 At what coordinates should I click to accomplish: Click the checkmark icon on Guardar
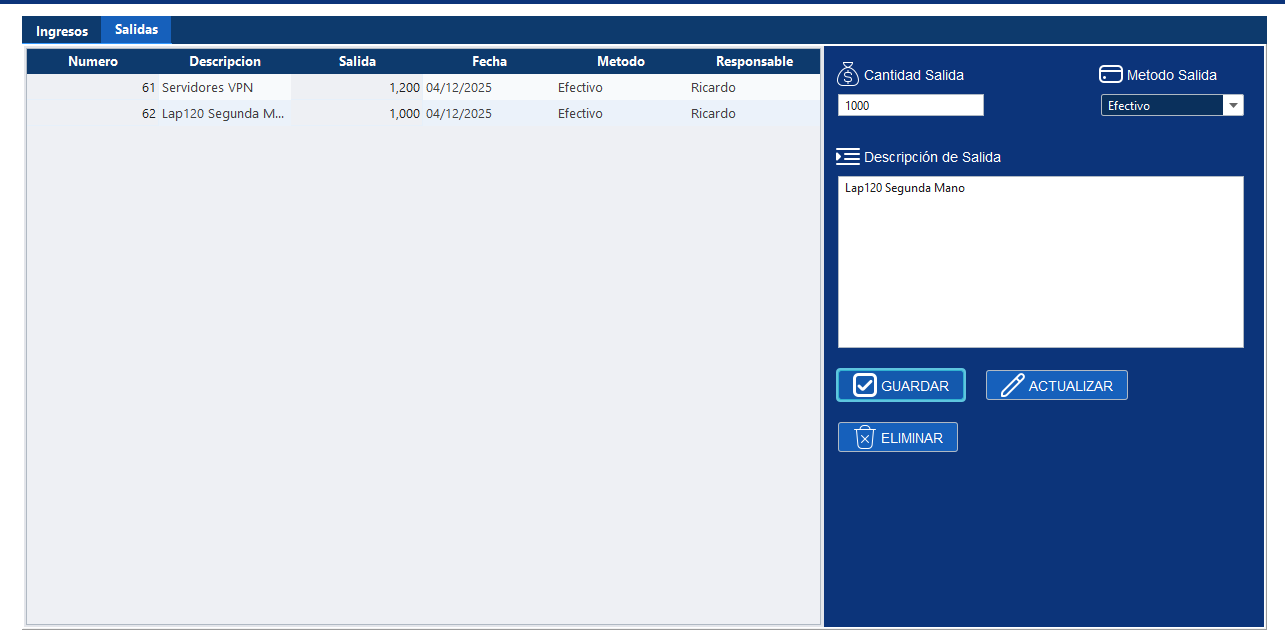coord(865,386)
